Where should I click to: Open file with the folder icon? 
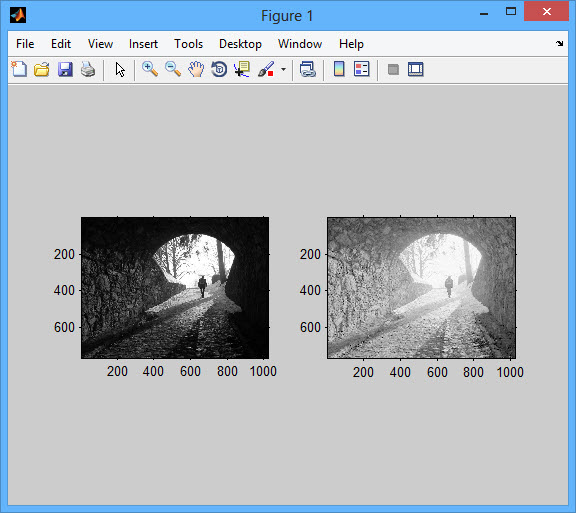pos(42,69)
